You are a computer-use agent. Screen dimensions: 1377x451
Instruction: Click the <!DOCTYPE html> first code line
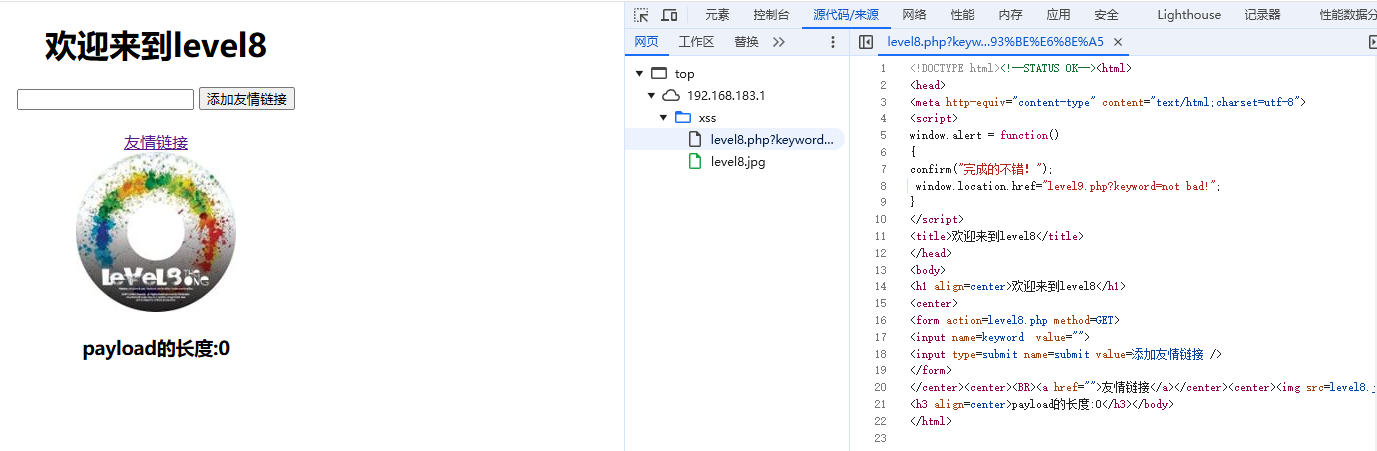click(1021, 68)
